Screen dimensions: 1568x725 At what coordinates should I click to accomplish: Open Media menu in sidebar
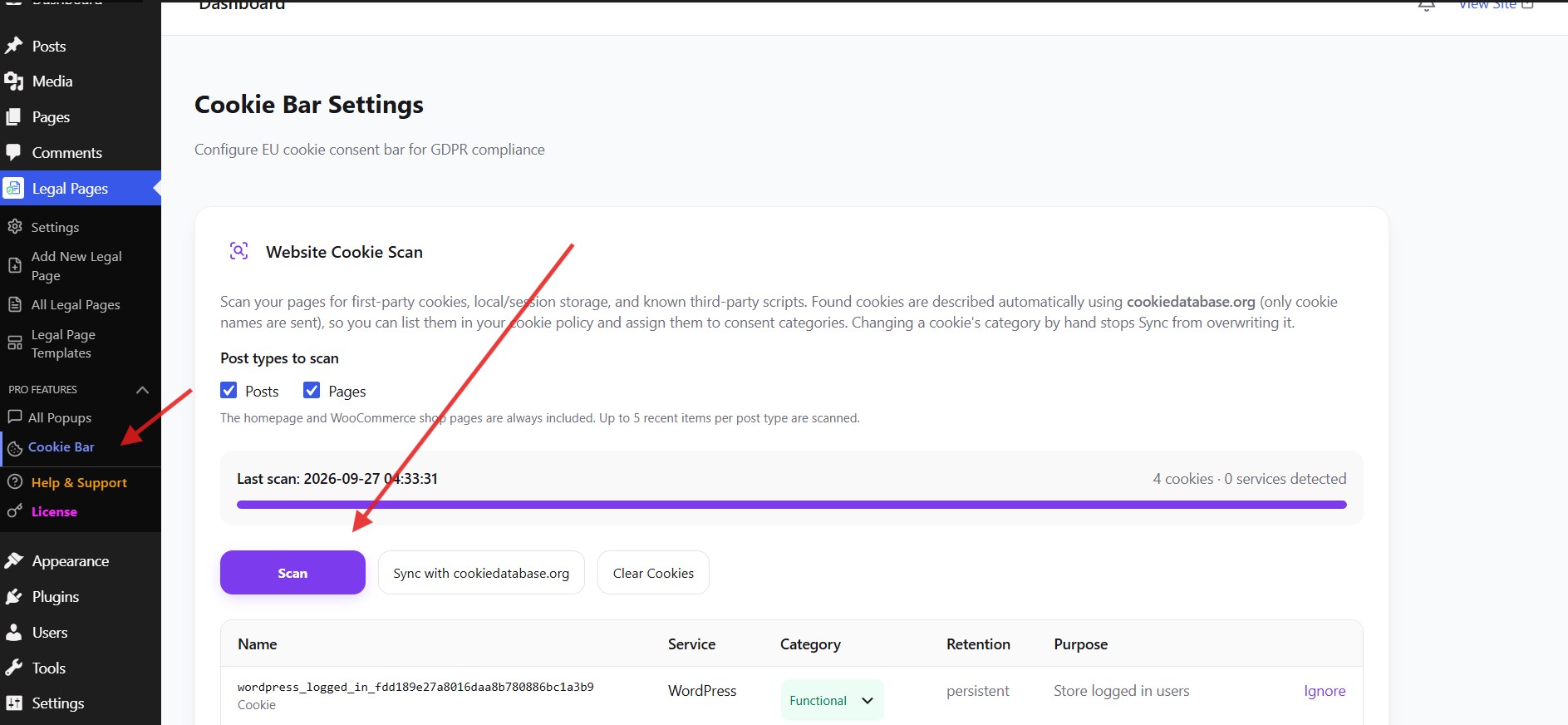52,81
